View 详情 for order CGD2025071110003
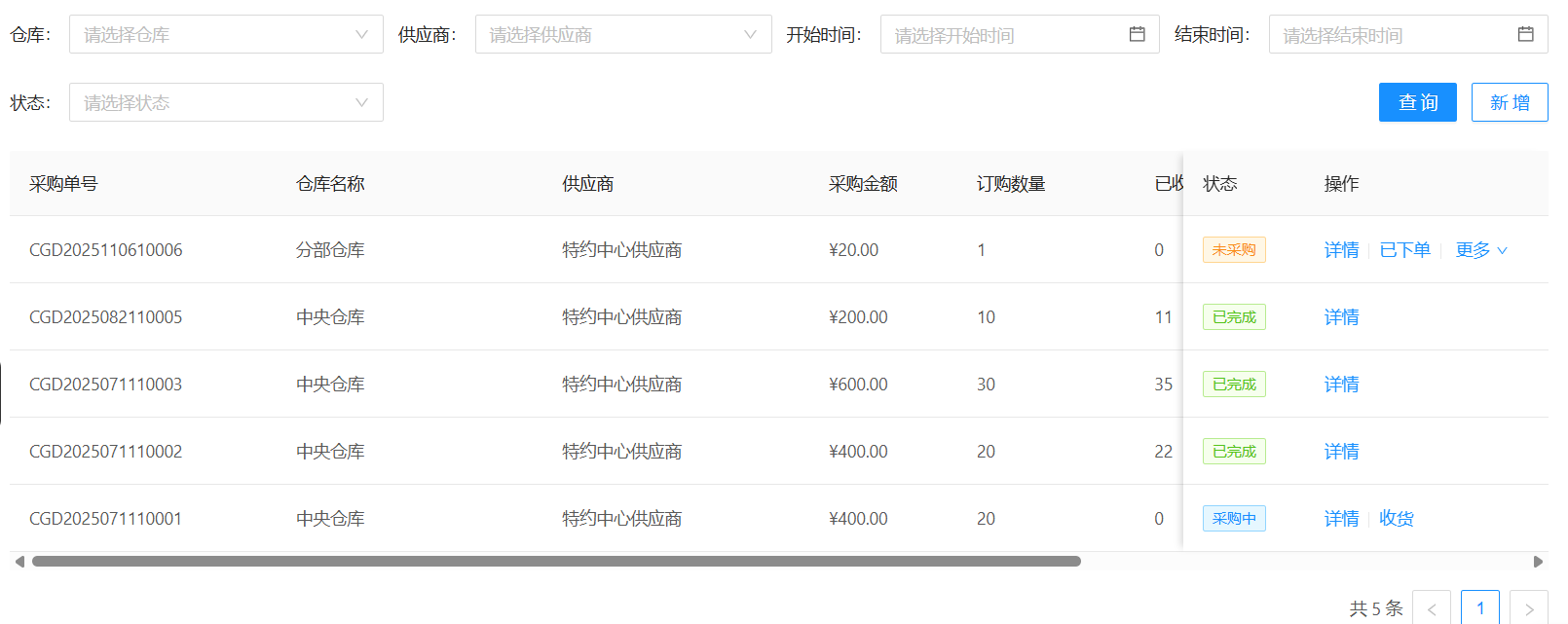This screenshot has height=624, width=1568. [x=1341, y=385]
